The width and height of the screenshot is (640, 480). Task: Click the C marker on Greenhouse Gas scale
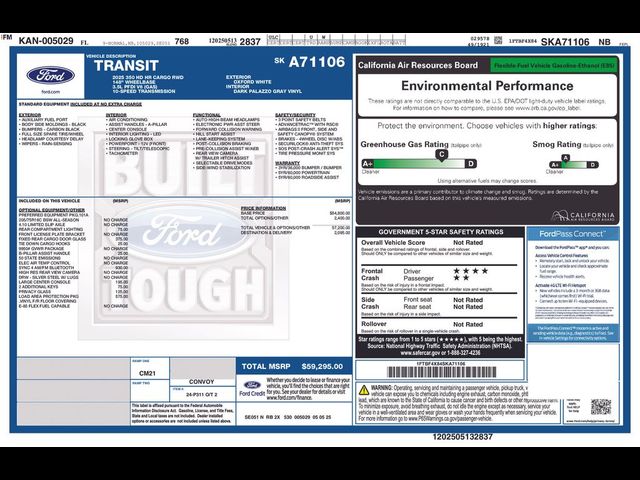(441, 155)
